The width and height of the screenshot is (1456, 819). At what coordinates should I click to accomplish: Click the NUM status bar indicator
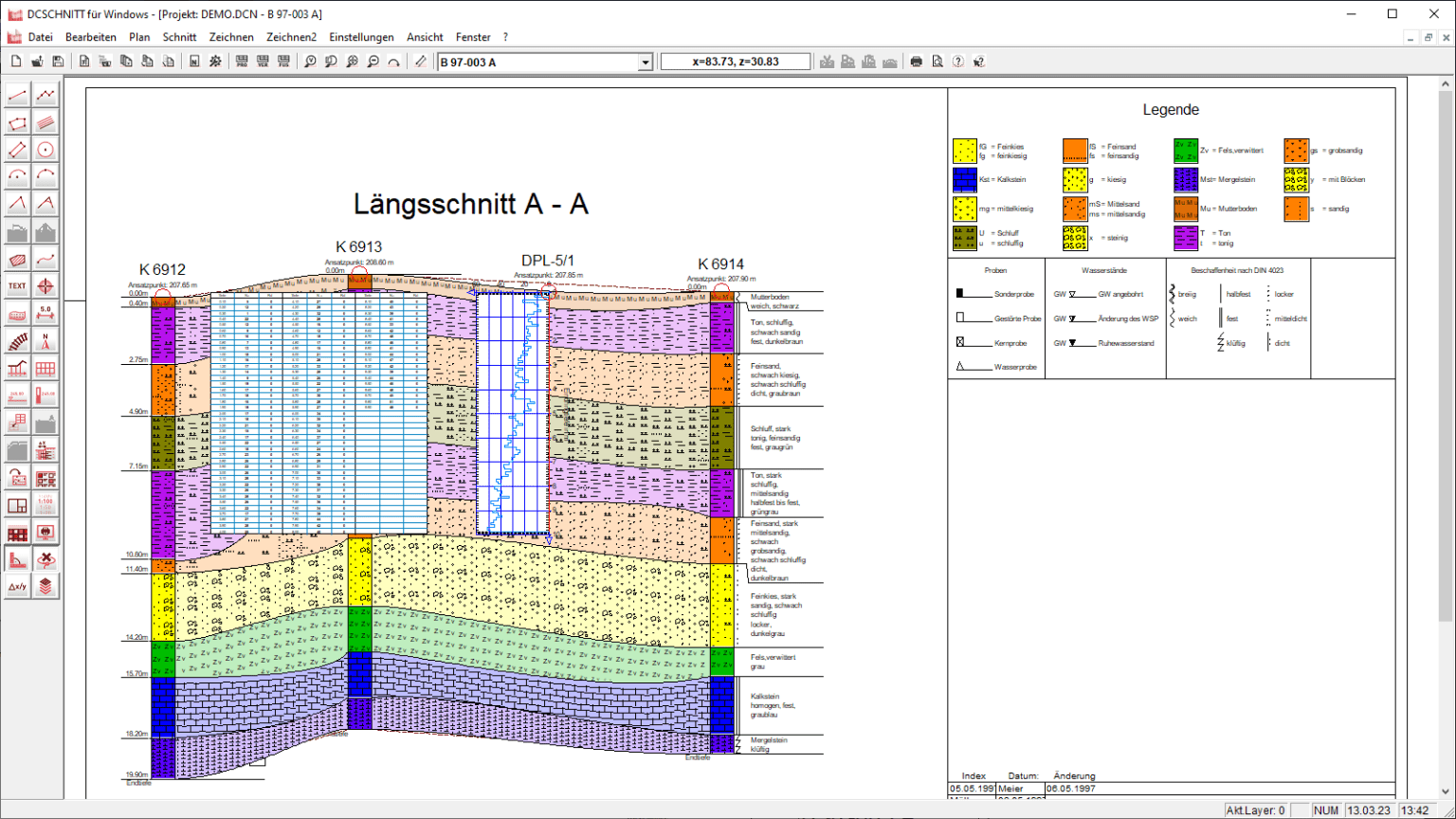[x=1326, y=810]
